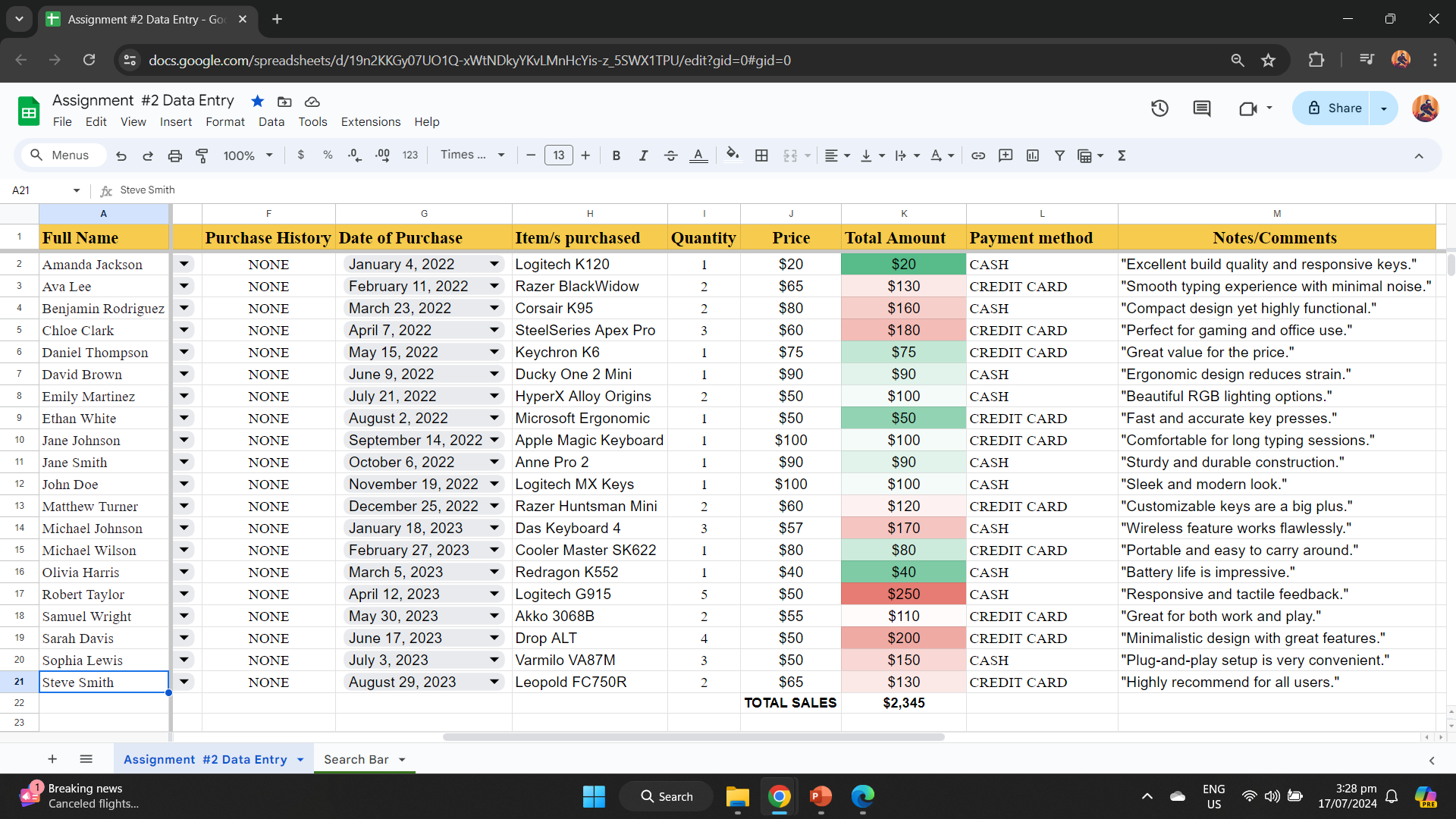Toggle bold formatting
This screenshot has width=1456, height=819.
(616, 155)
